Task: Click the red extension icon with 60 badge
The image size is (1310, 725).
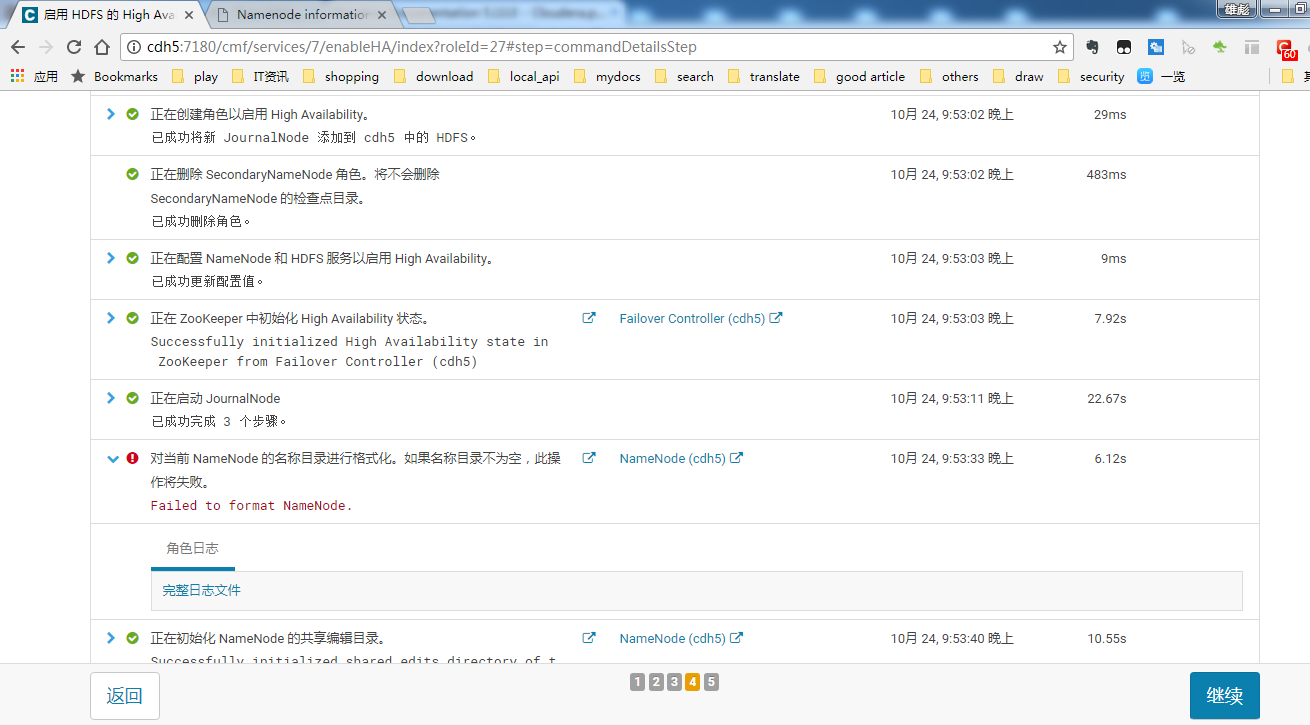Action: [x=1286, y=48]
